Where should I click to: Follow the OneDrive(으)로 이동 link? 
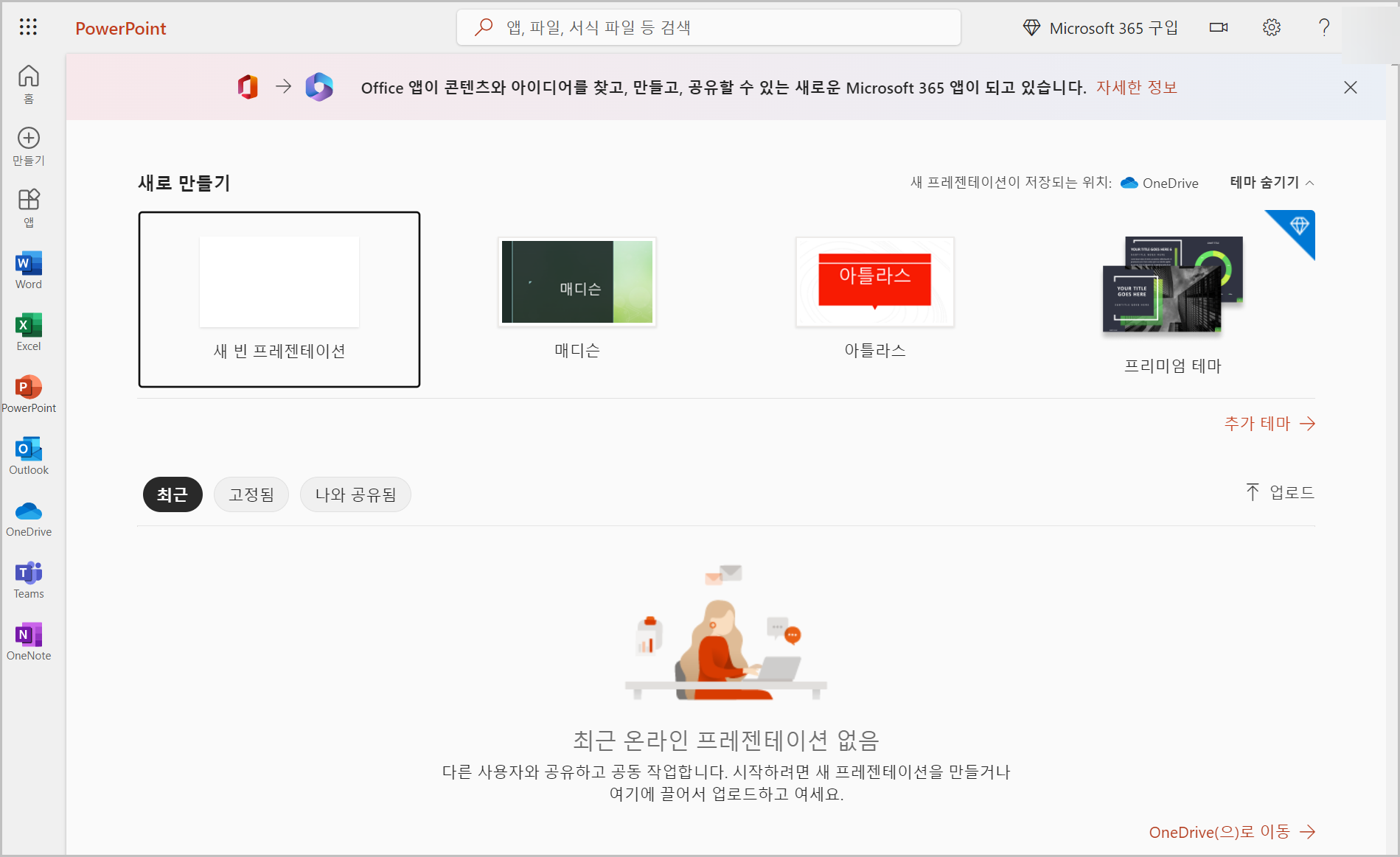[x=1232, y=832]
